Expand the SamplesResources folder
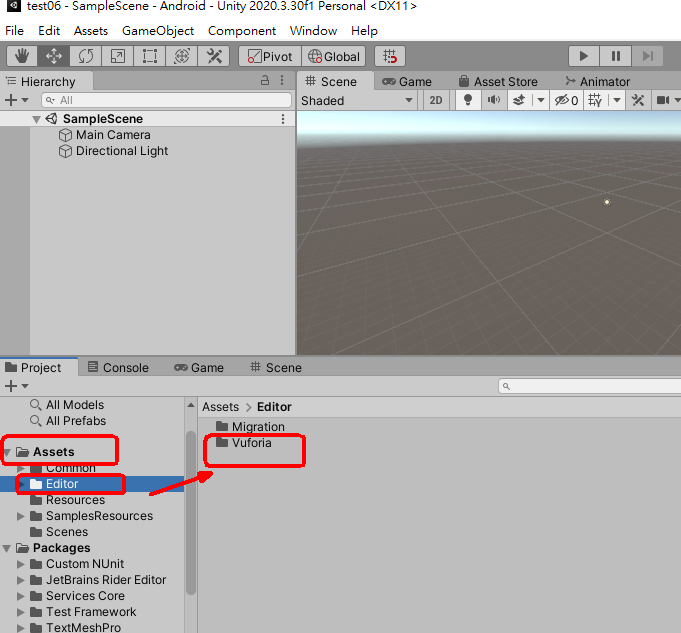Image resolution: width=681 pixels, height=633 pixels. point(20,516)
